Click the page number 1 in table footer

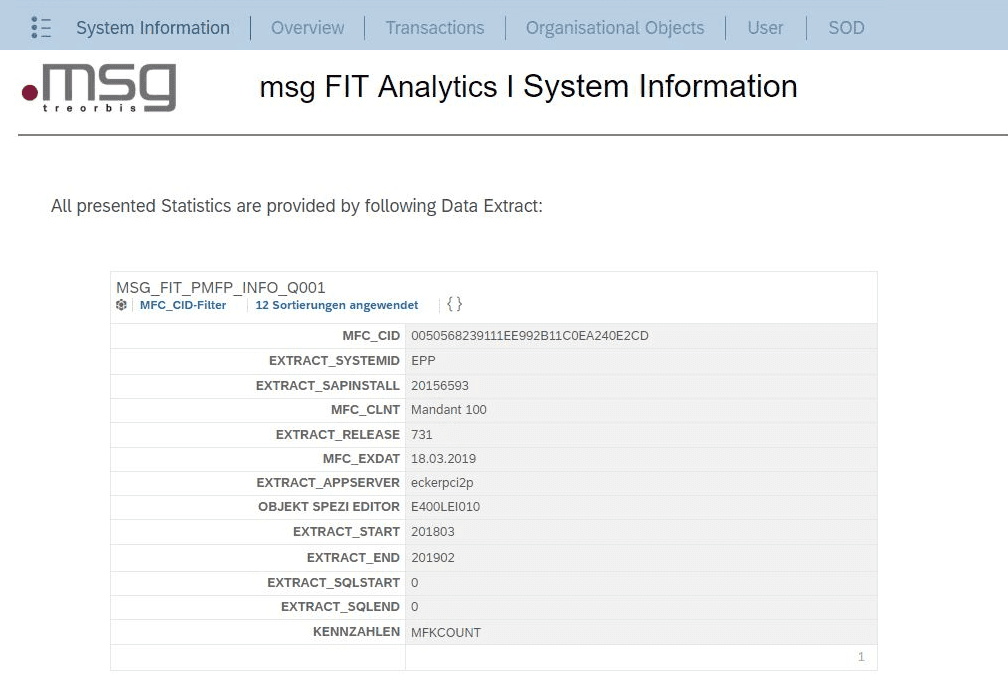(861, 657)
